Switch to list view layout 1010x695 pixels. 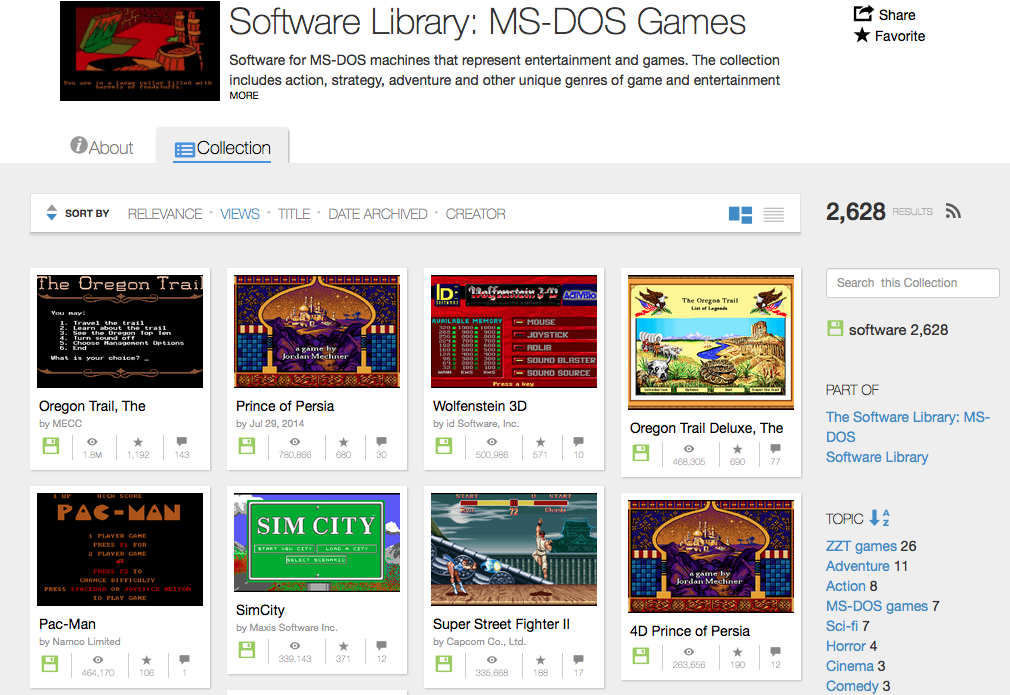774,214
